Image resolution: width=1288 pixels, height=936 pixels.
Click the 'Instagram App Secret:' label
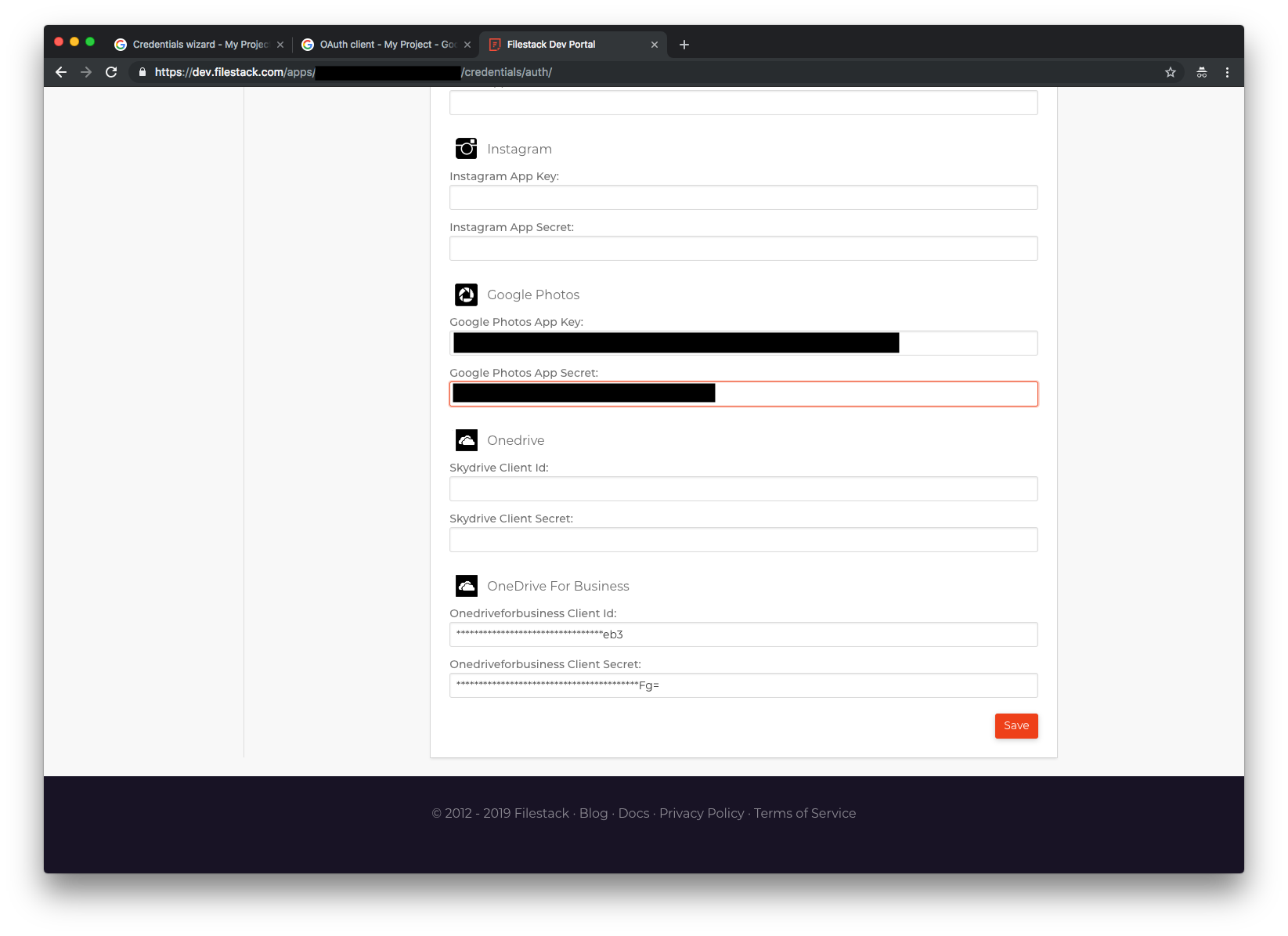point(511,227)
